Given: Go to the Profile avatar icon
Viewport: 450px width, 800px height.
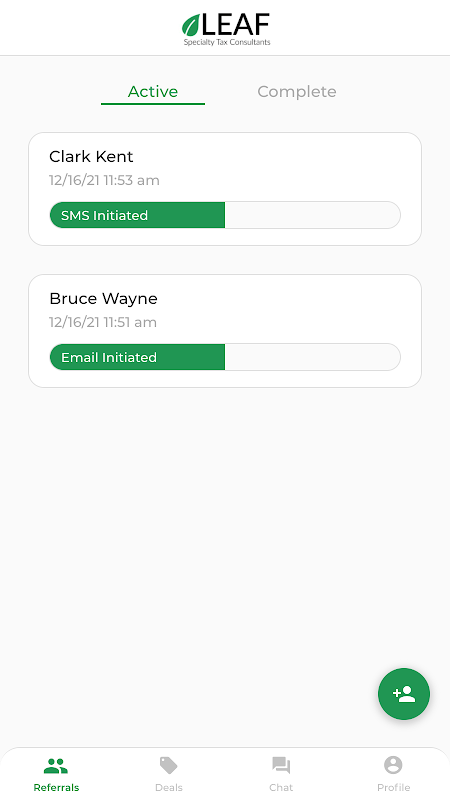Looking at the screenshot, I should click(x=393, y=765).
